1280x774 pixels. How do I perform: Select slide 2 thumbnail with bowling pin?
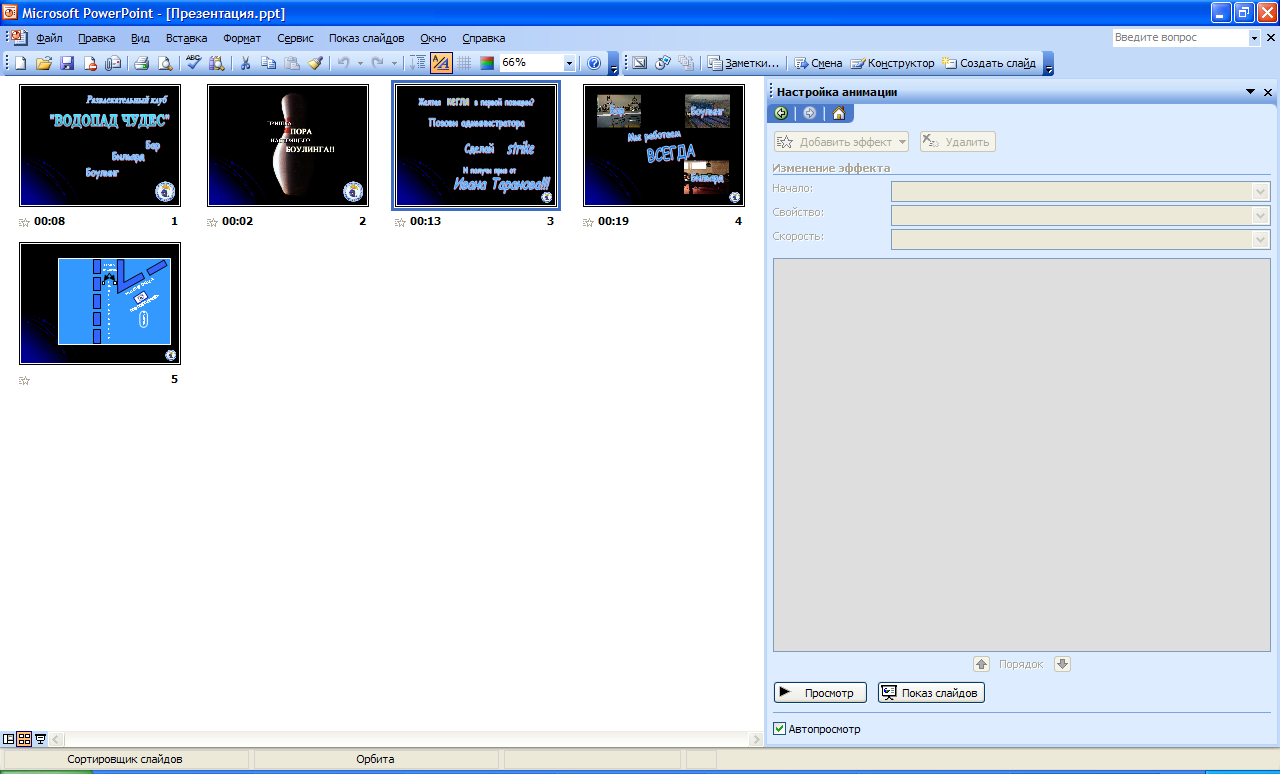tap(288, 145)
